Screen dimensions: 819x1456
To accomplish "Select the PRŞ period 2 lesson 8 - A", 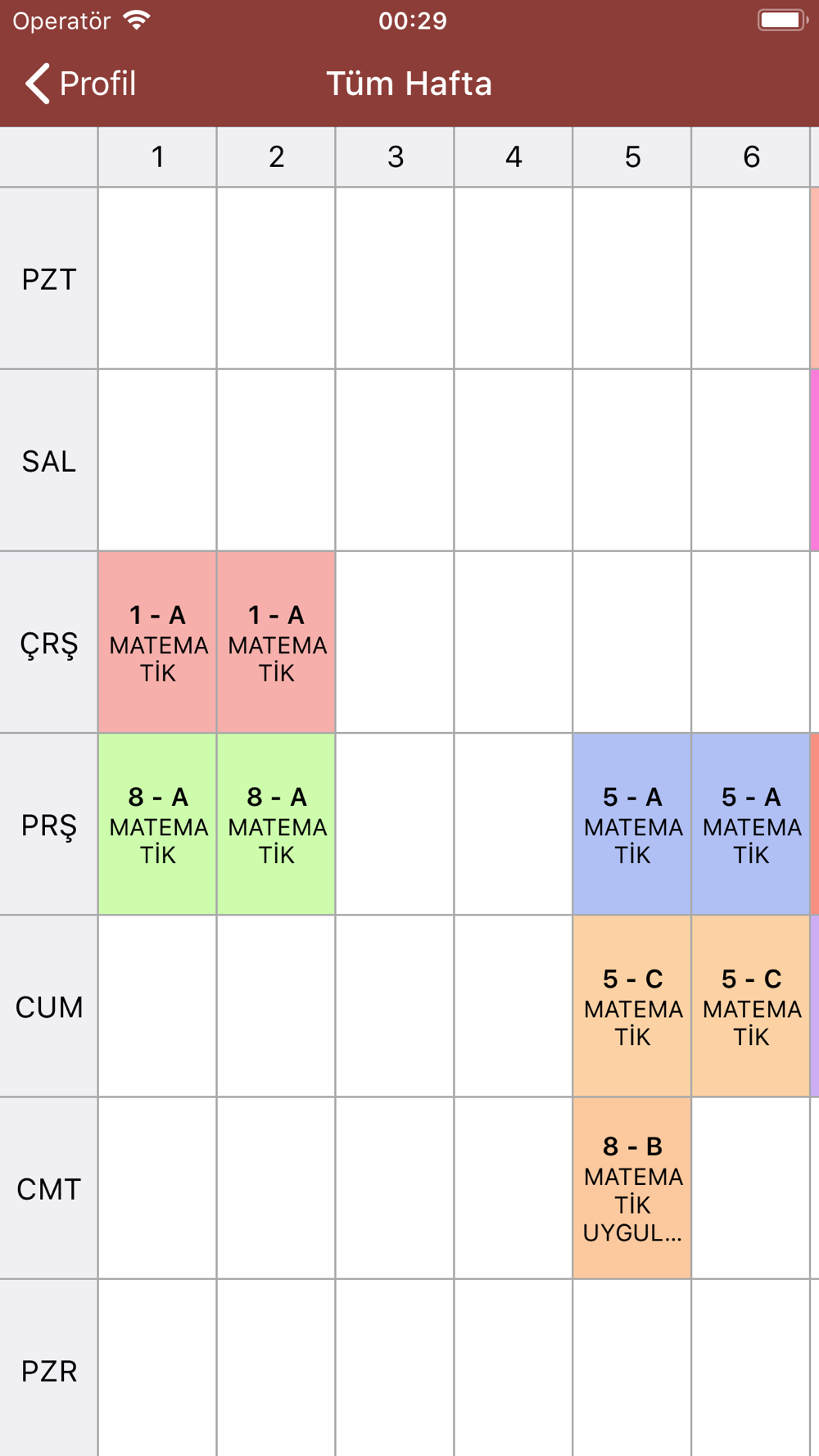I will click(x=276, y=824).
